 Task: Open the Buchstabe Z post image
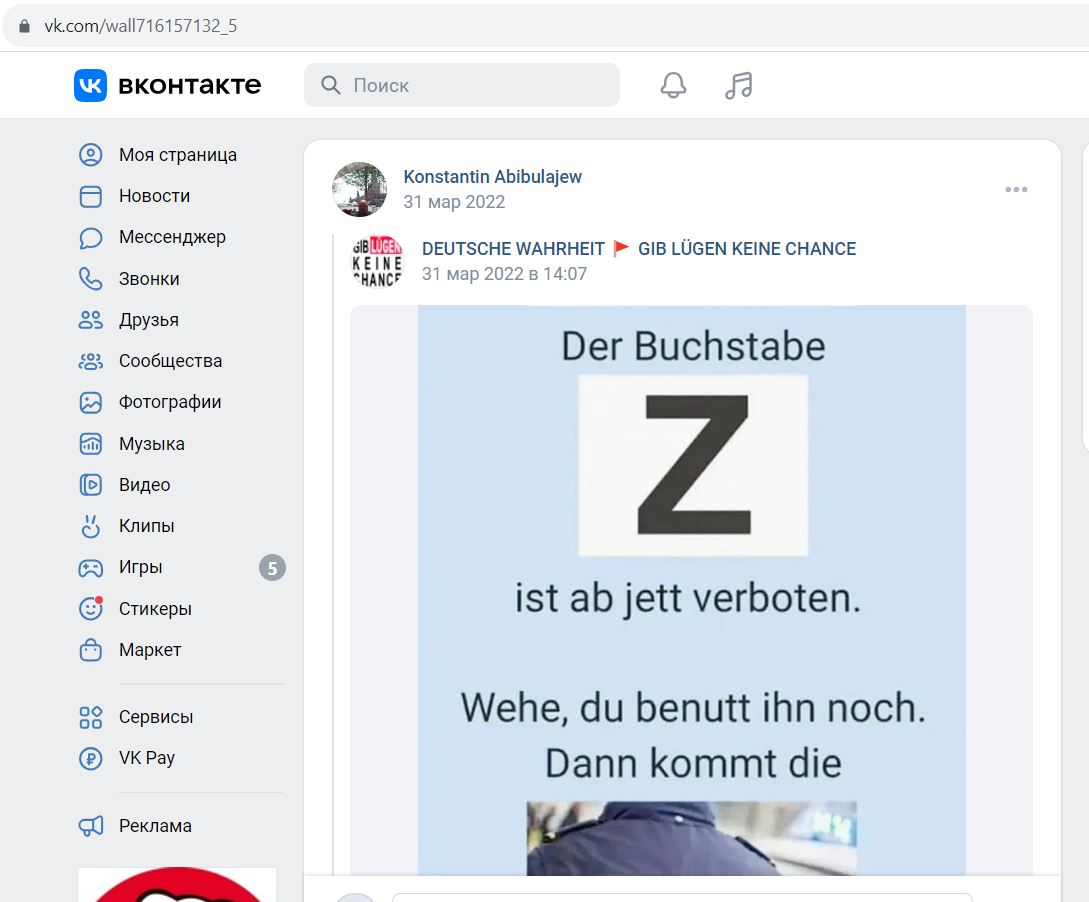coord(692,590)
